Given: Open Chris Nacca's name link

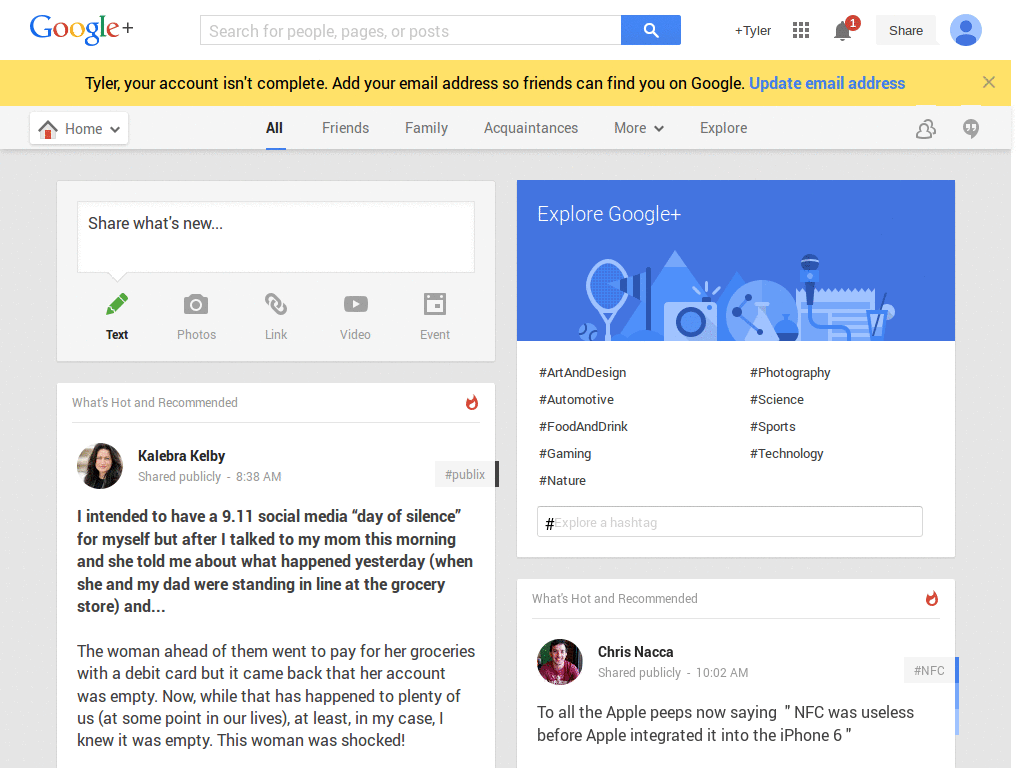Looking at the screenshot, I should pyautogui.click(x=635, y=652).
